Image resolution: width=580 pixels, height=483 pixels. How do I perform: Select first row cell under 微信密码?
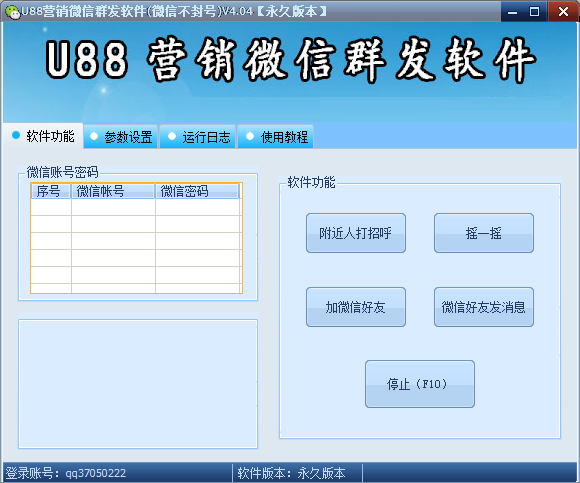pos(198,207)
